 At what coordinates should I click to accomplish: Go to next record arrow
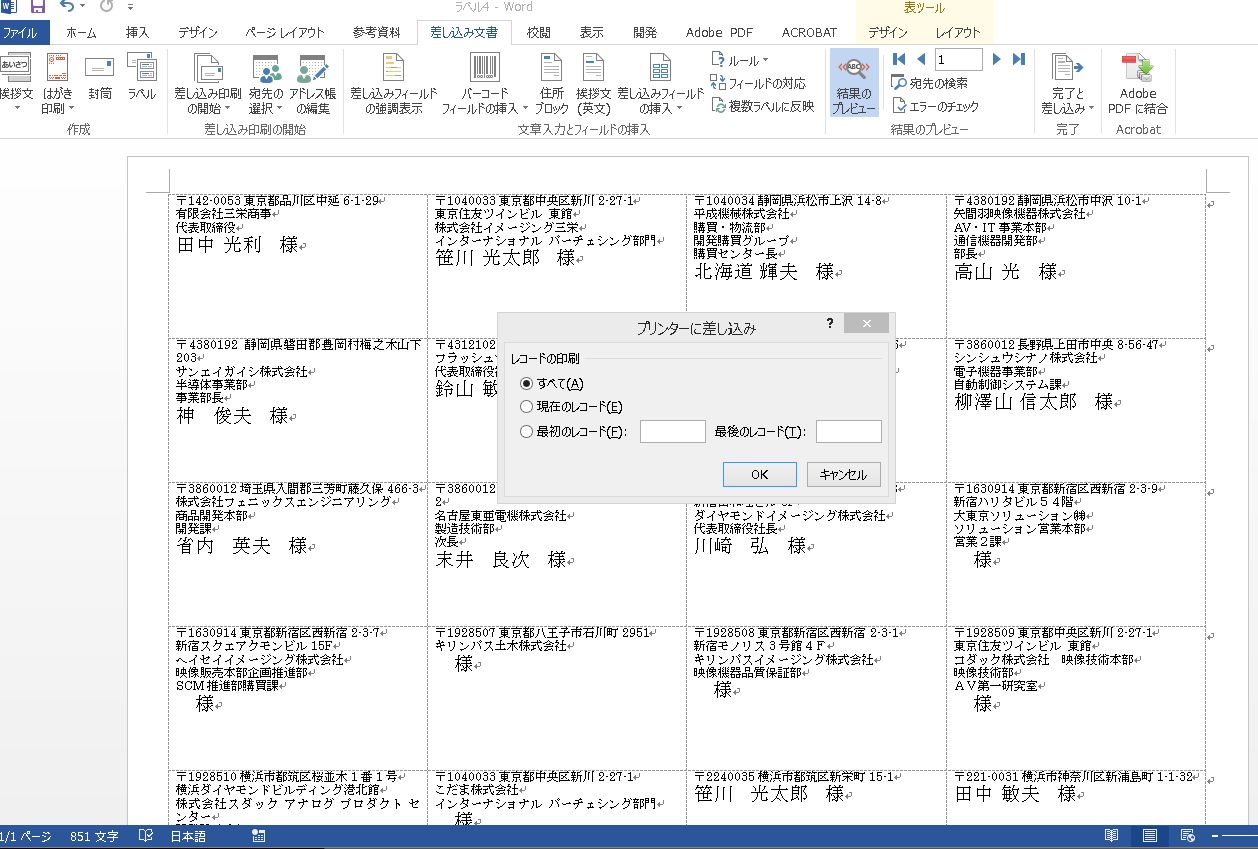[x=997, y=60]
